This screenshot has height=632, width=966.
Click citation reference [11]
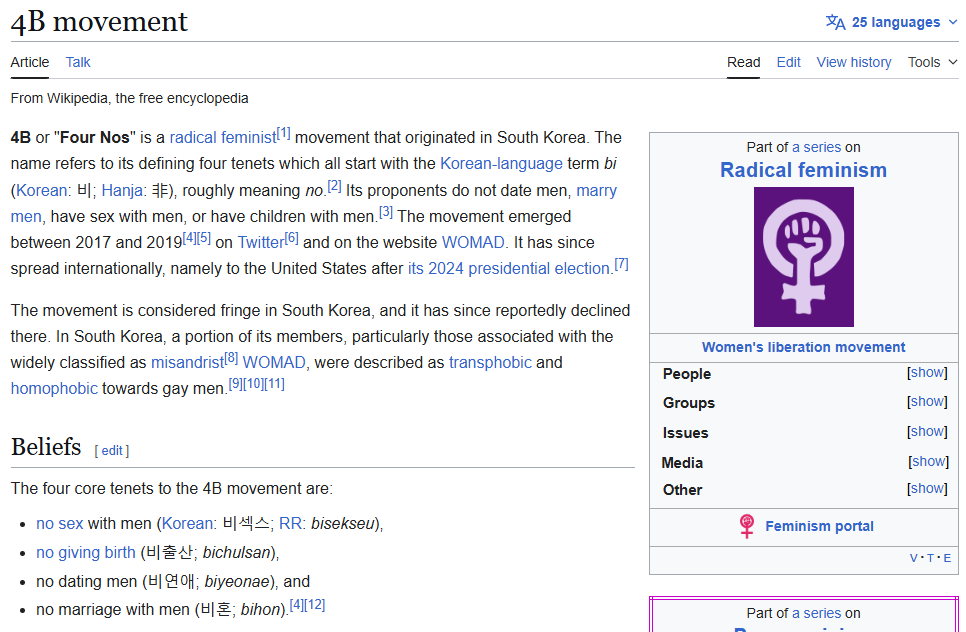click(x=274, y=384)
